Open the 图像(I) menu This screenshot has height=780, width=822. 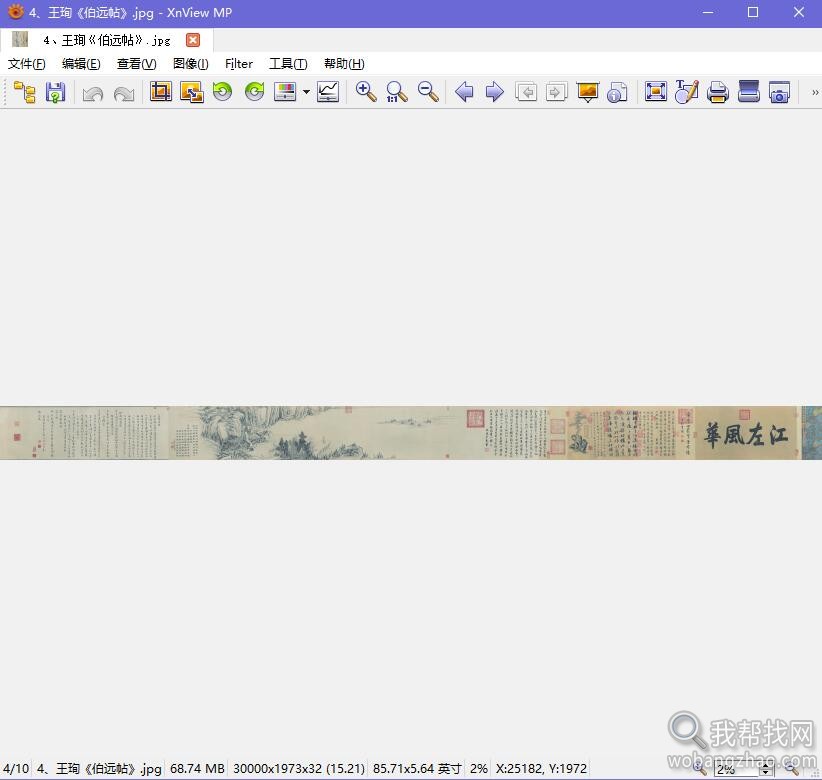191,64
